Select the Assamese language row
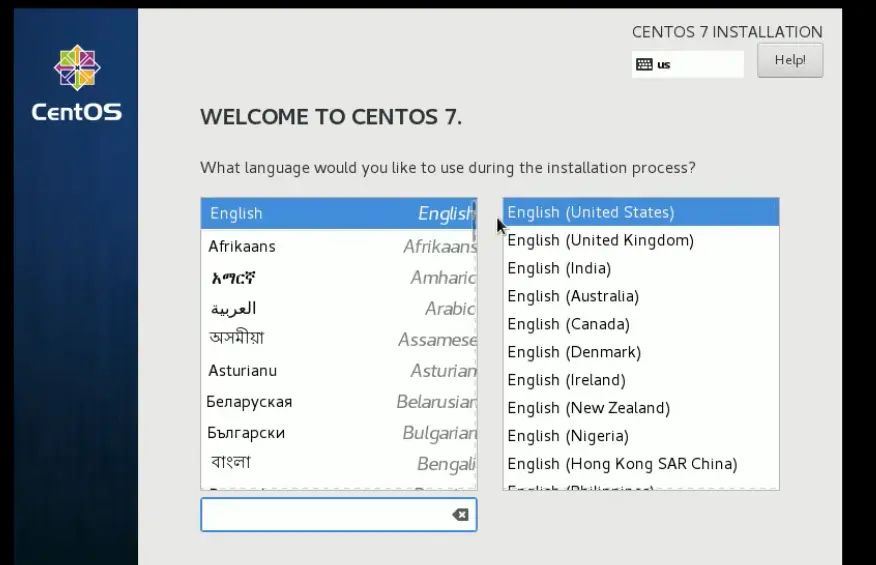Image resolution: width=876 pixels, height=565 pixels. coord(339,339)
